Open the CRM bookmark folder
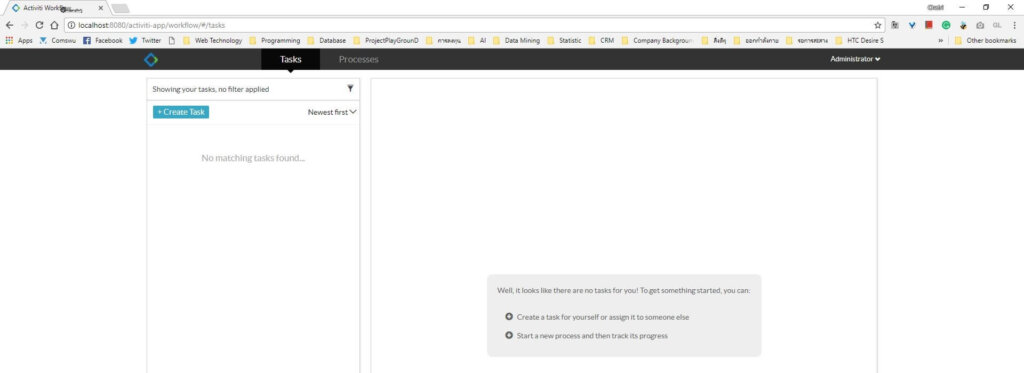 coord(601,41)
